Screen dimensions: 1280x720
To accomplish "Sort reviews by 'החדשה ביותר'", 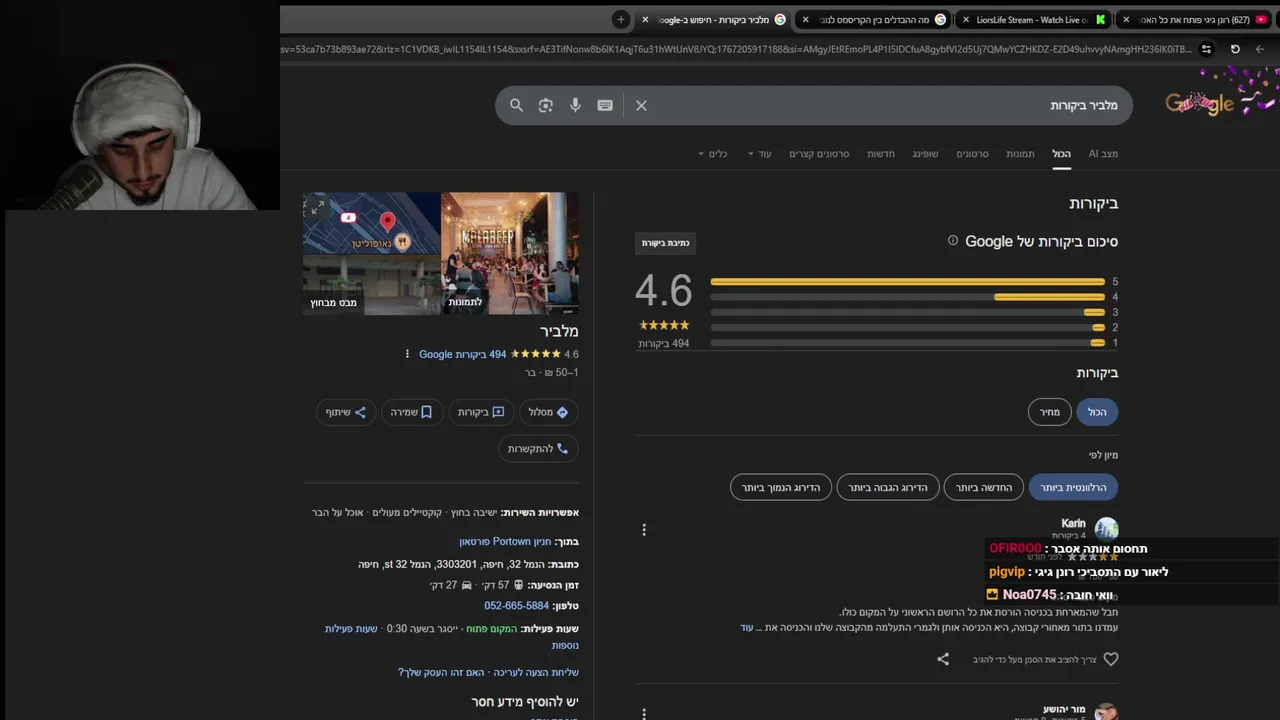I will (x=984, y=488).
